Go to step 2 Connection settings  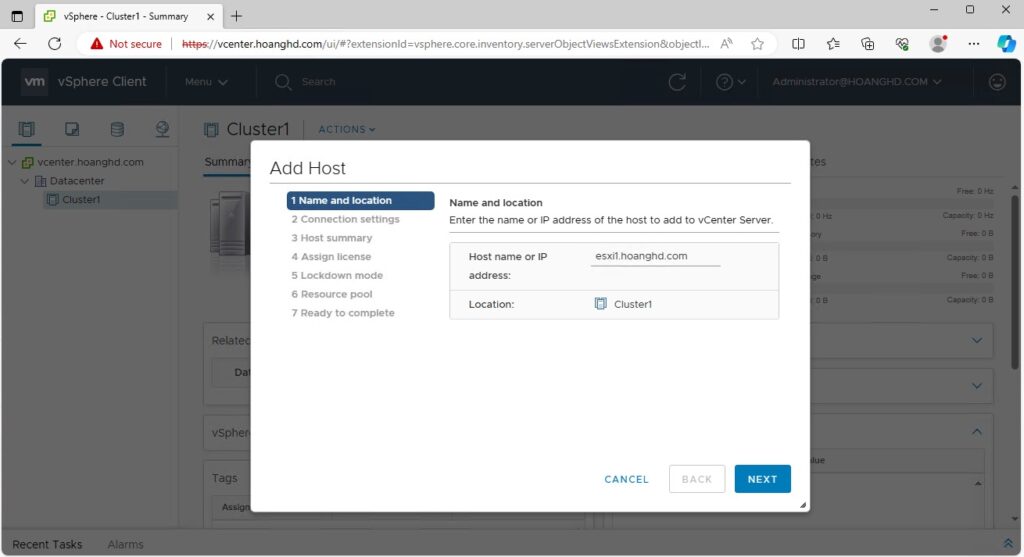(x=345, y=219)
